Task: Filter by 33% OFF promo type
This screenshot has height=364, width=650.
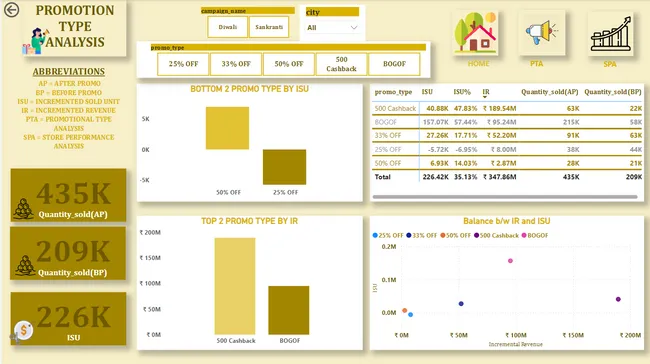Action: pyautogui.click(x=236, y=64)
